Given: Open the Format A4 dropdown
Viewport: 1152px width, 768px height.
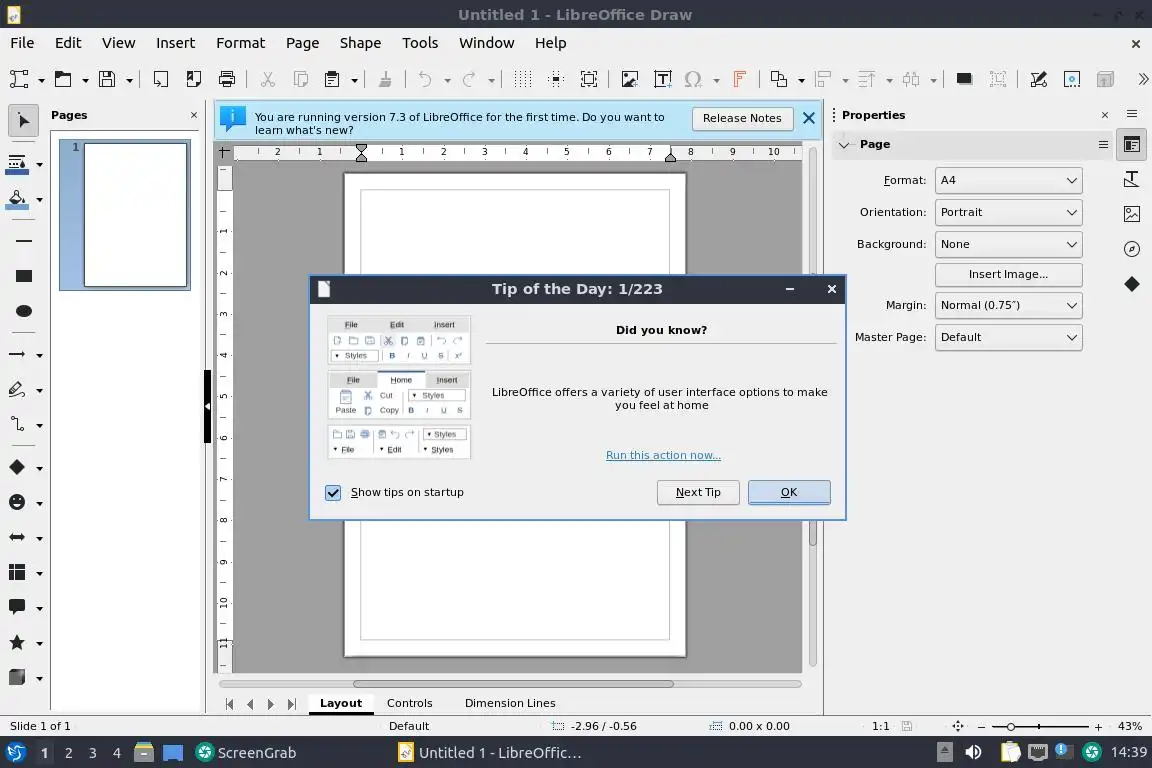Looking at the screenshot, I should 1008,180.
